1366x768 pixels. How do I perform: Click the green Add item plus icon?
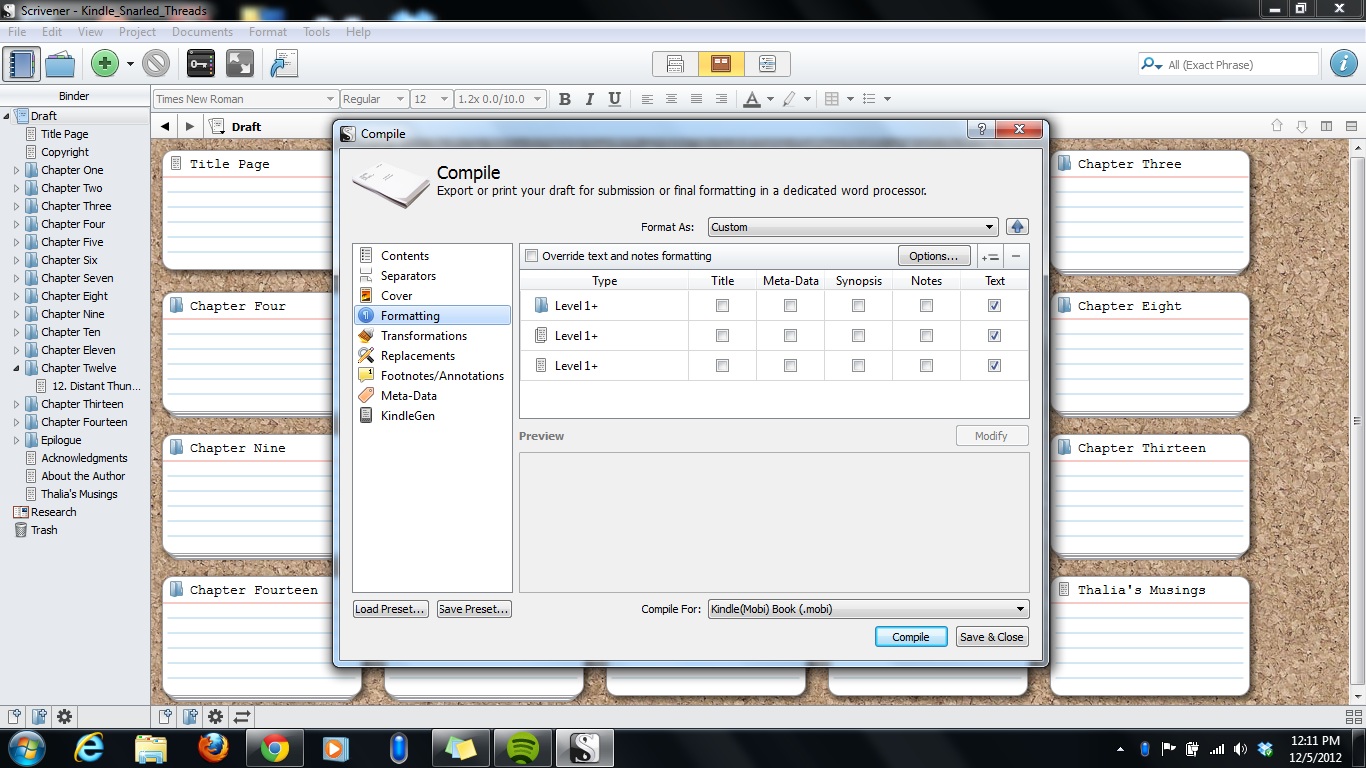point(104,64)
